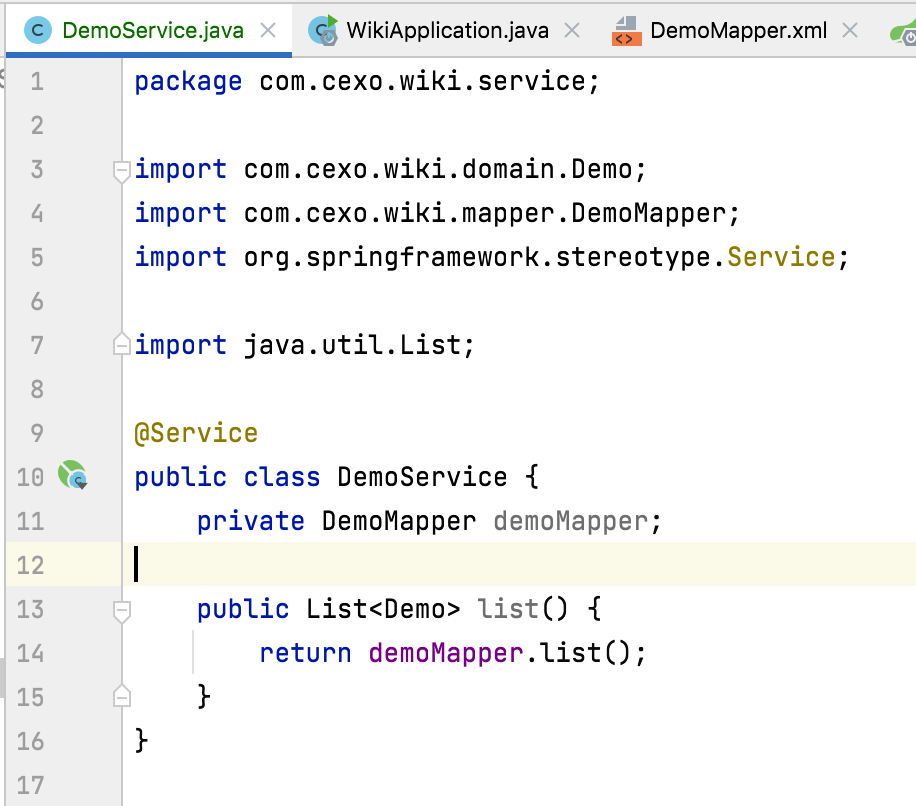Click the 'list' method name on line 13
The width and height of the screenshot is (916, 806).
coord(508,609)
